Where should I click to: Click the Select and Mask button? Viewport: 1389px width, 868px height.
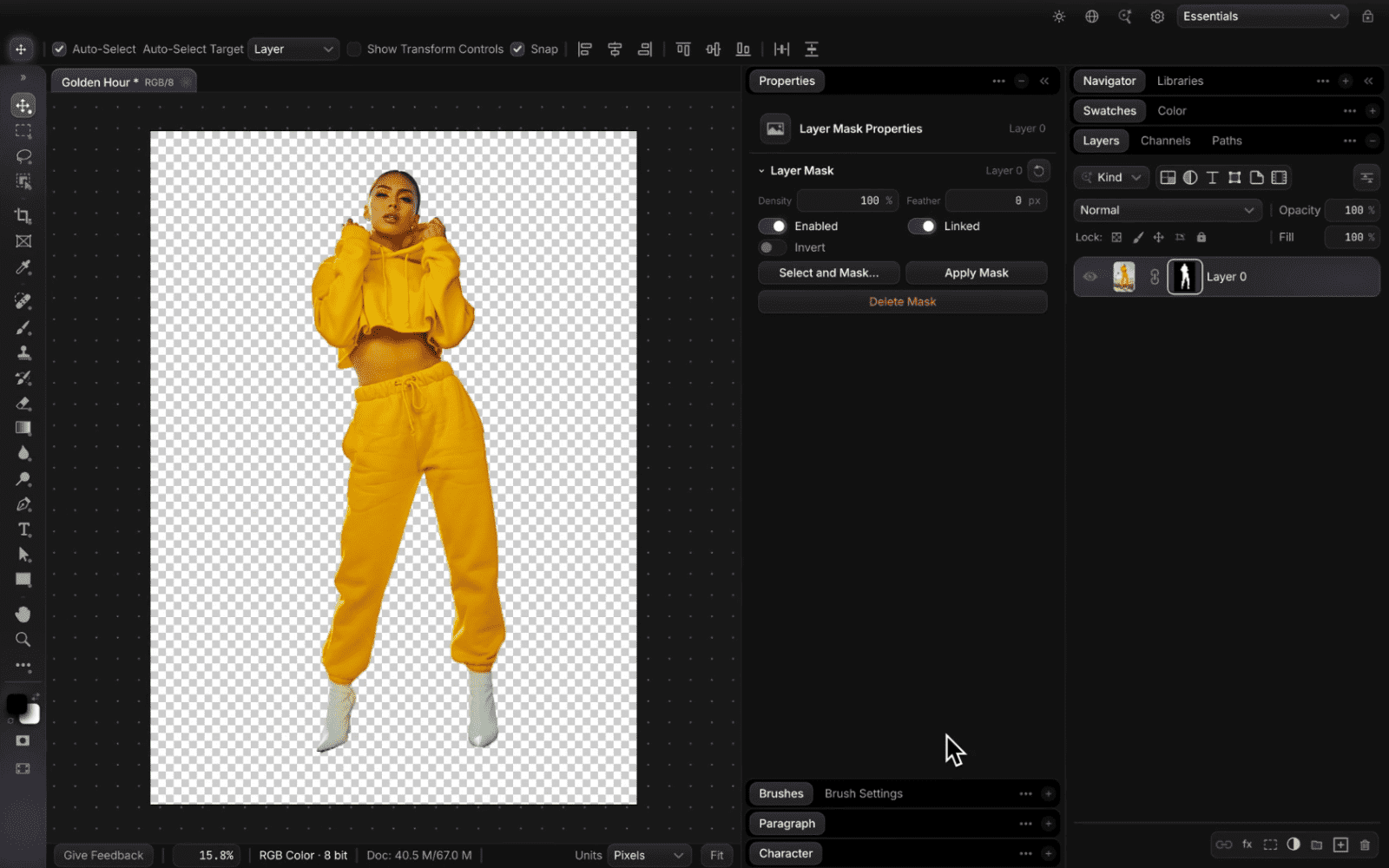pos(828,273)
